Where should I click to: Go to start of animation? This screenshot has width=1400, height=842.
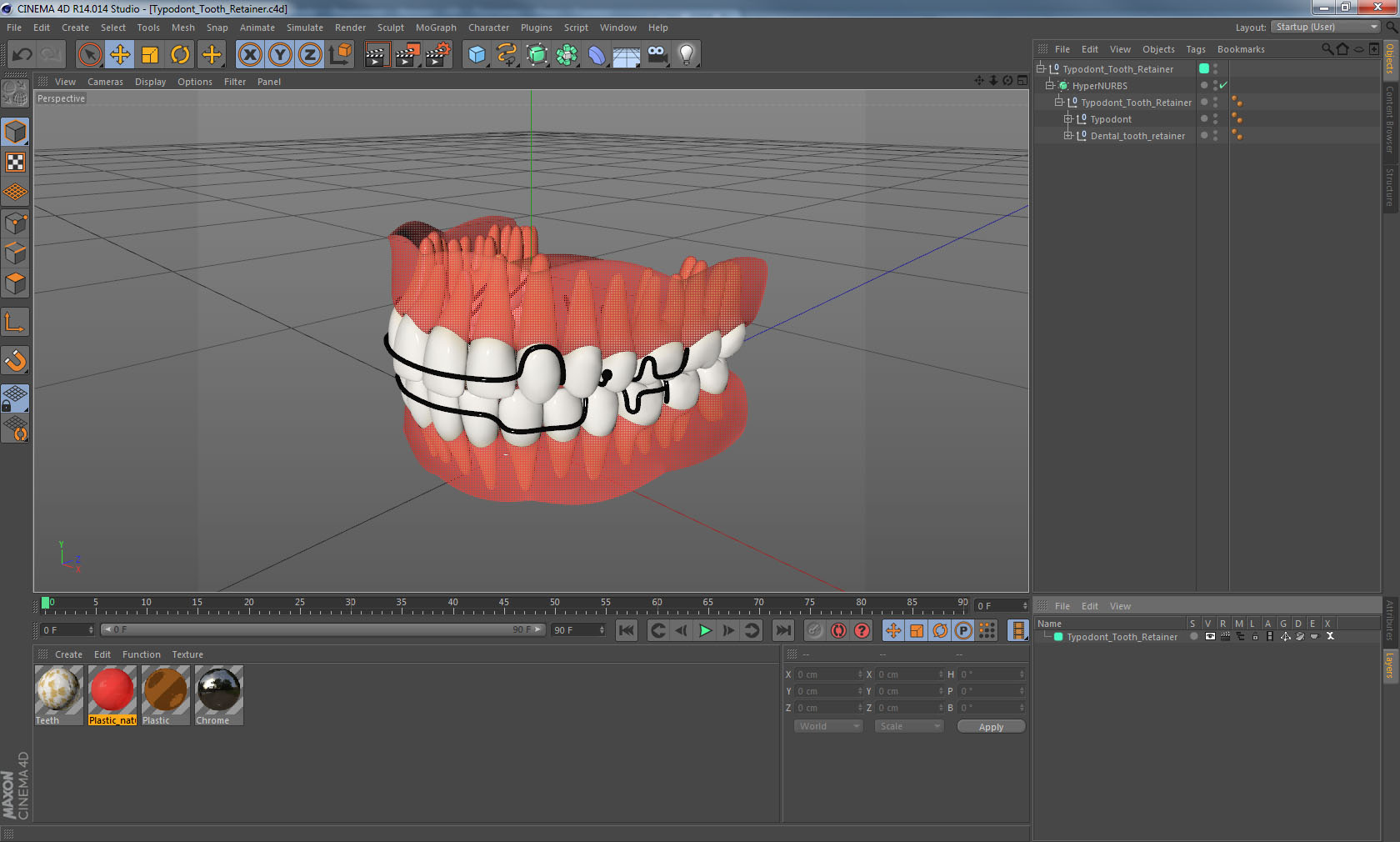(627, 630)
